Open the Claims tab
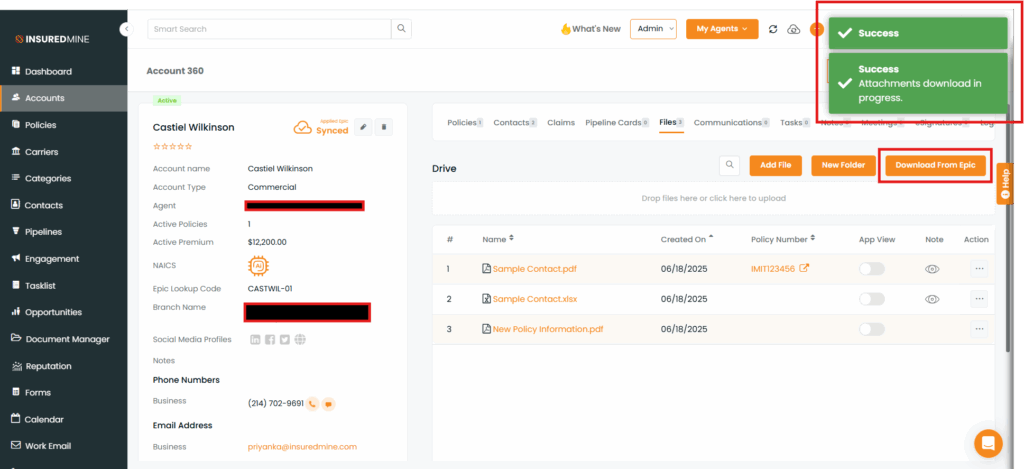The height and width of the screenshot is (469, 1024). (x=561, y=122)
